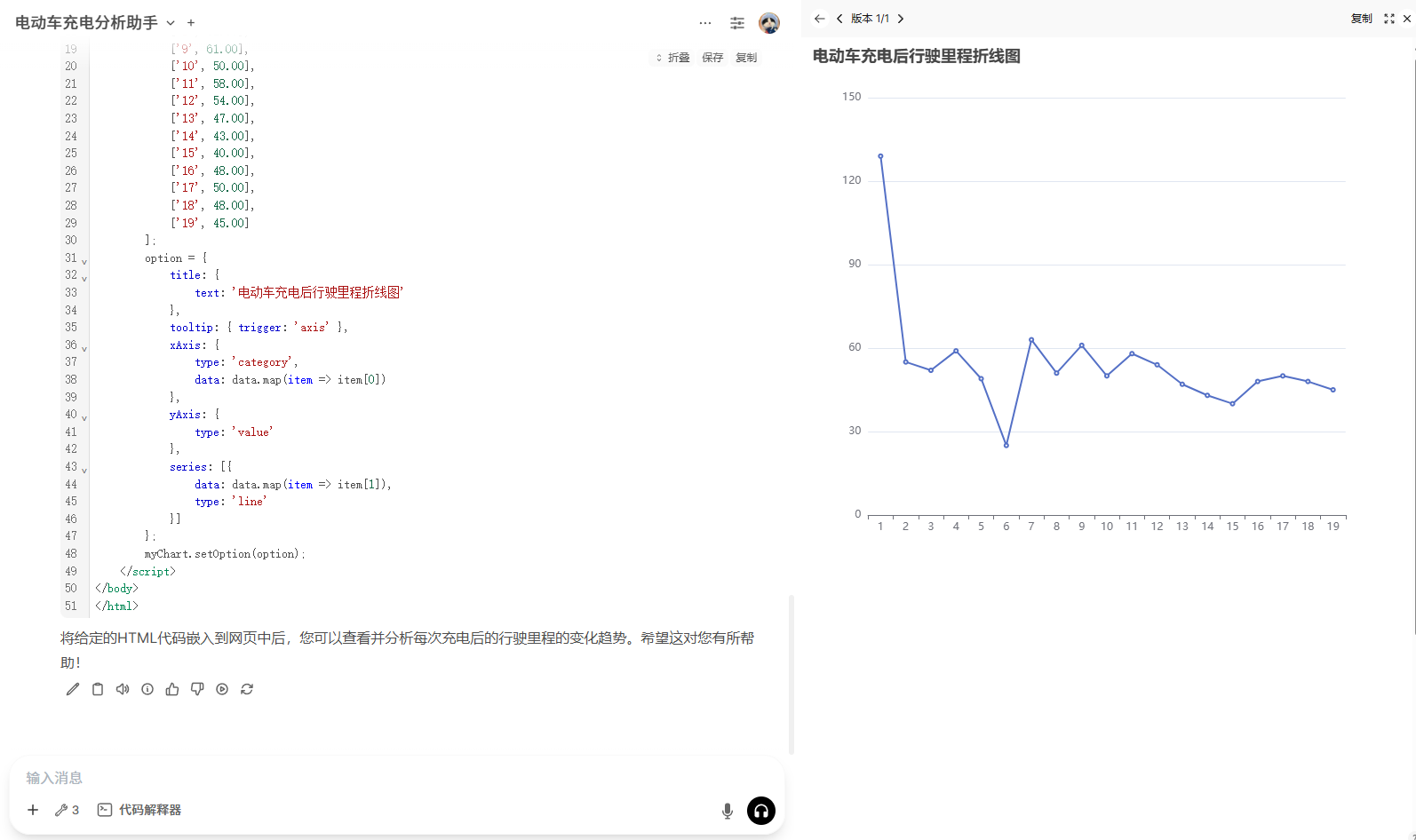Show message info circle icon
The width and height of the screenshot is (1416, 840).
pos(147,689)
